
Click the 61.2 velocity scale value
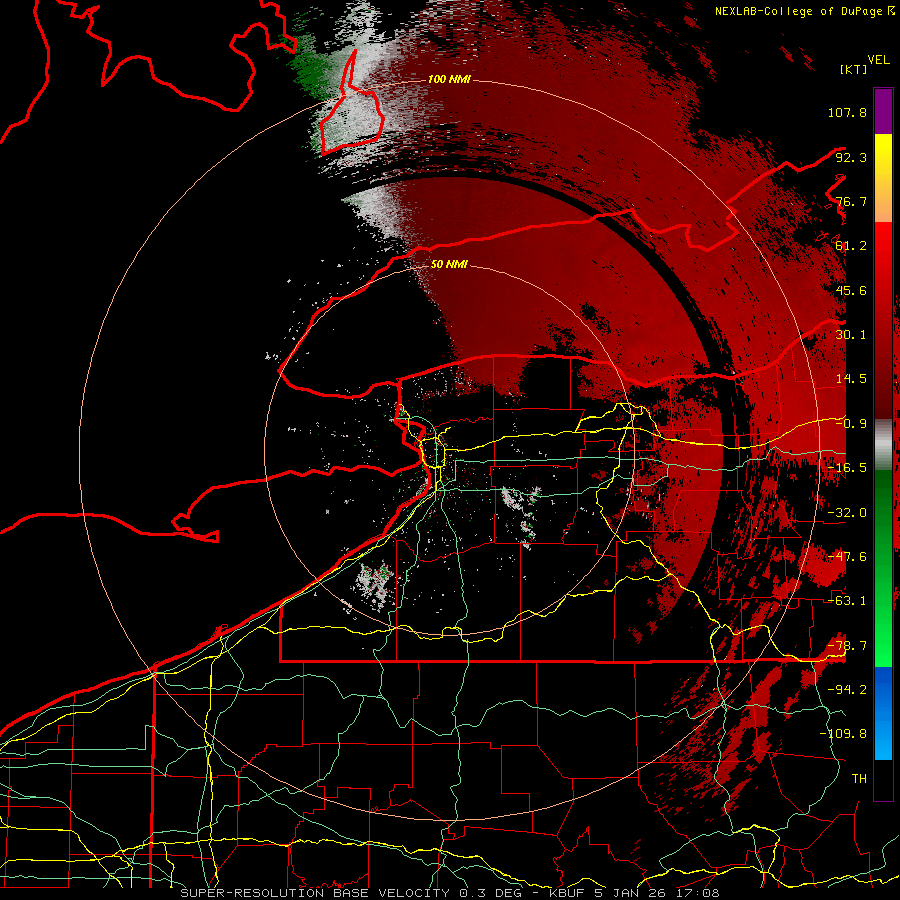[851, 246]
